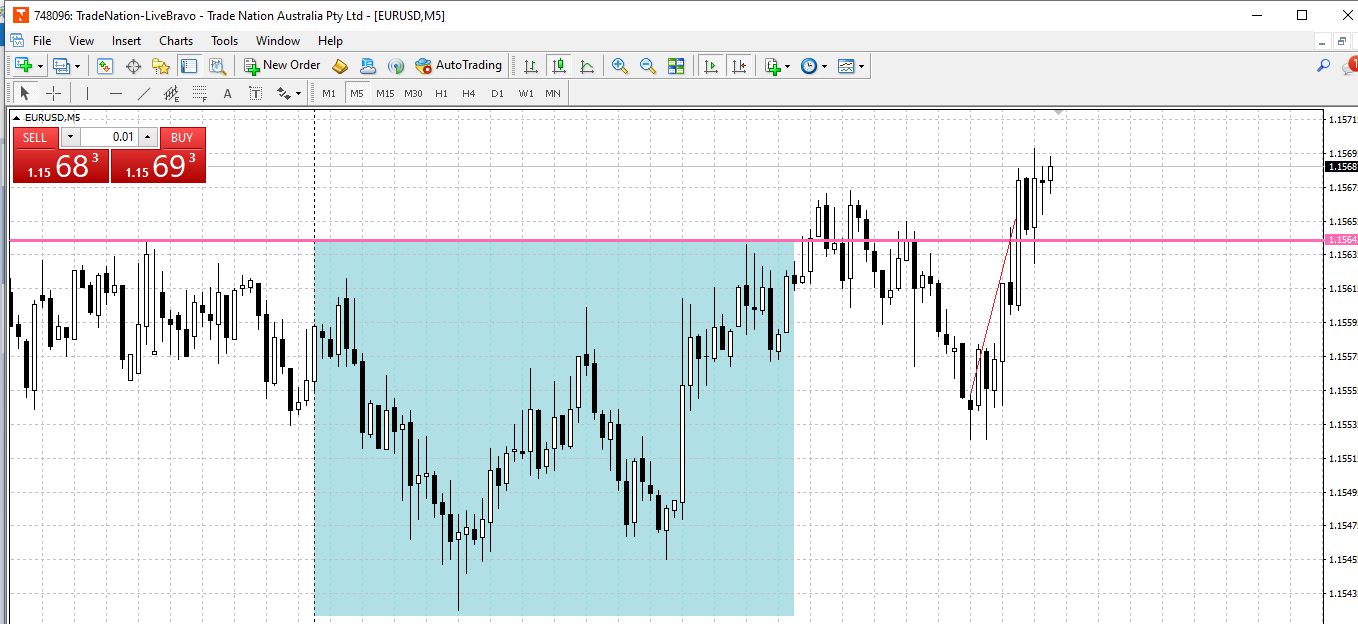Screen dimensions: 1358x624
Task: Pick the horizontal line drawing tool
Action: click(116, 93)
